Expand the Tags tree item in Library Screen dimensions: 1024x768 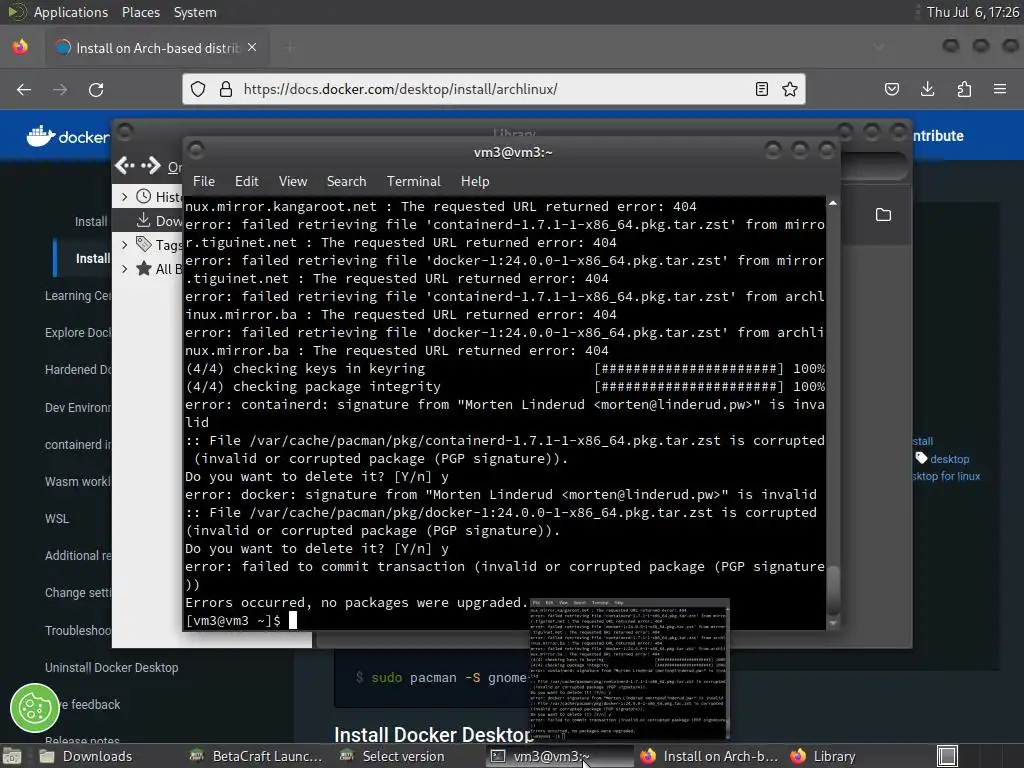125,245
